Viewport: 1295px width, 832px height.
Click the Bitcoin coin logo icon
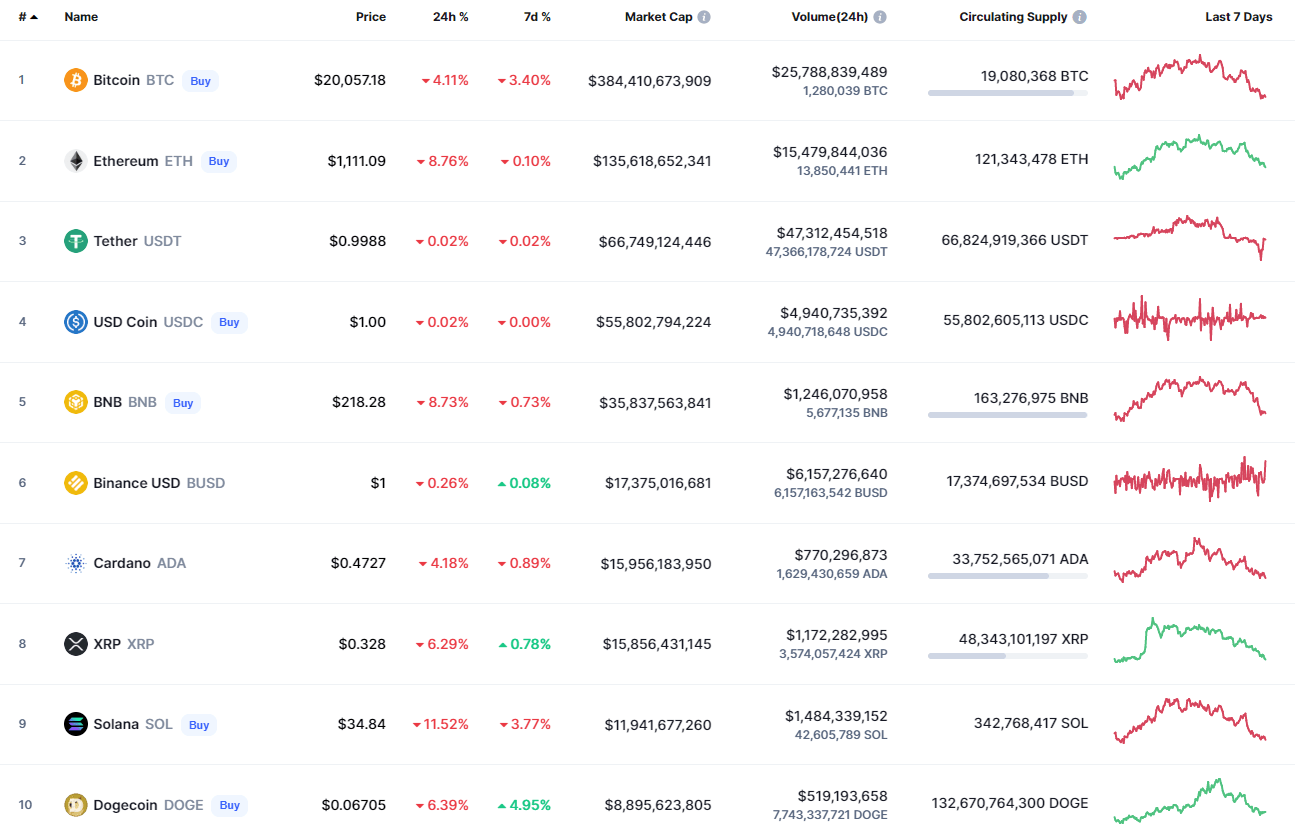pos(76,80)
